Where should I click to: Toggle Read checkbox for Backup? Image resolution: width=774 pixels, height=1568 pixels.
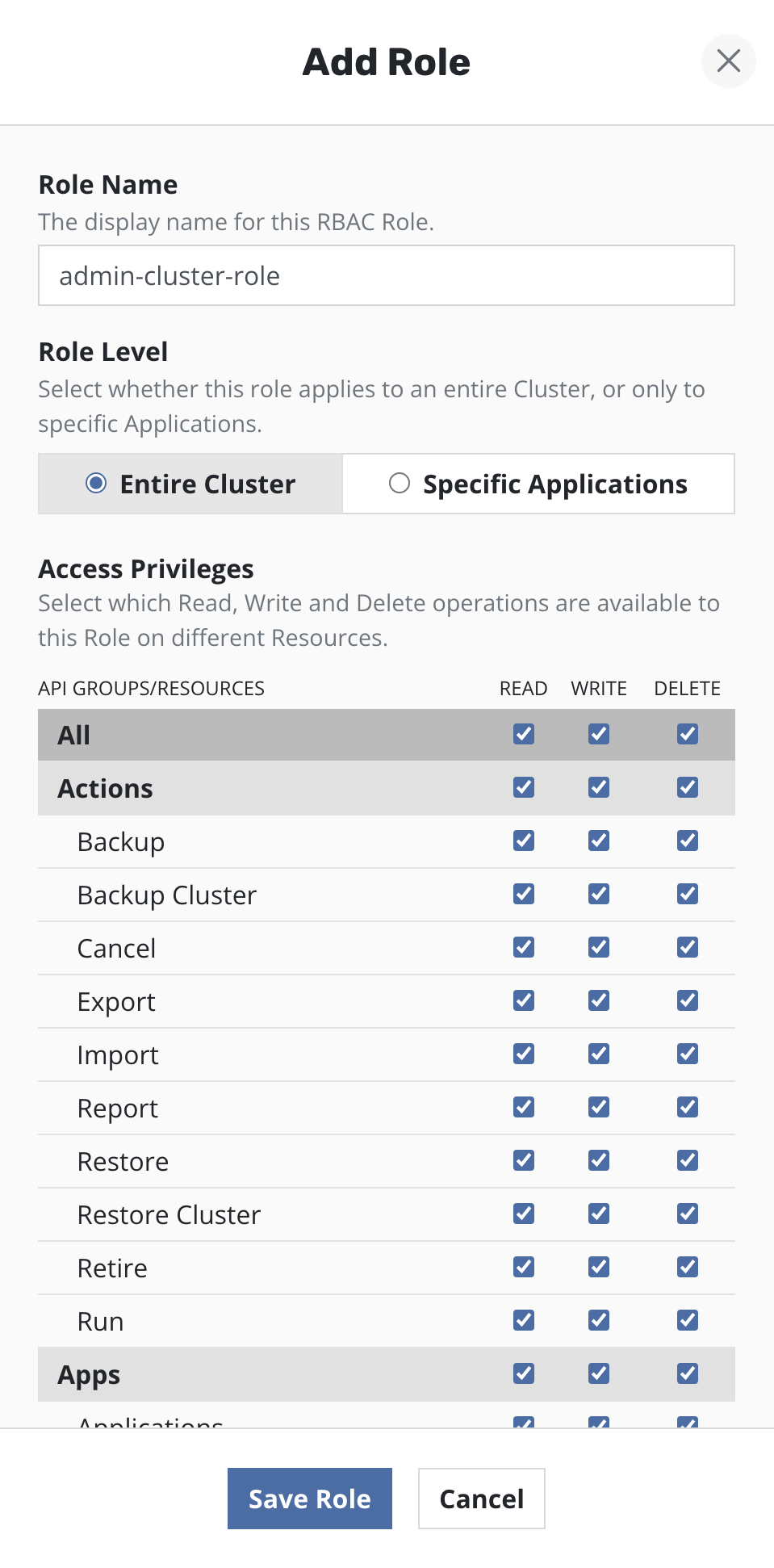(524, 841)
